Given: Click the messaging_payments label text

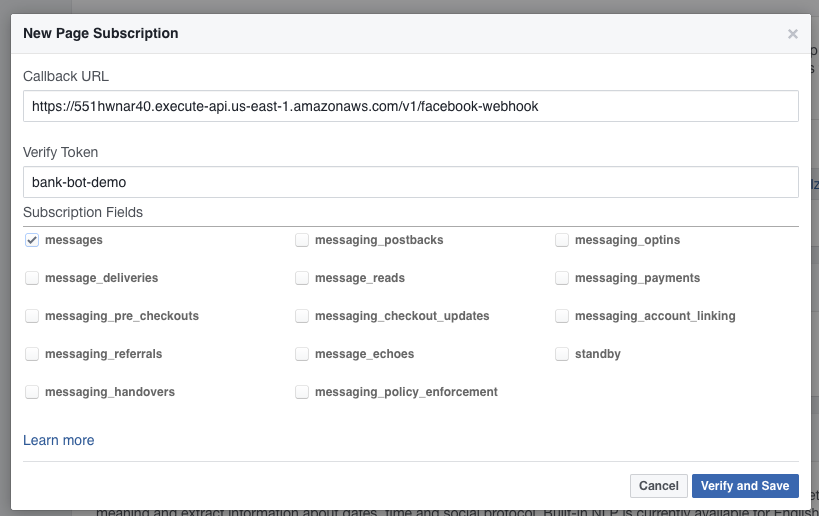Looking at the screenshot, I should [x=637, y=278].
